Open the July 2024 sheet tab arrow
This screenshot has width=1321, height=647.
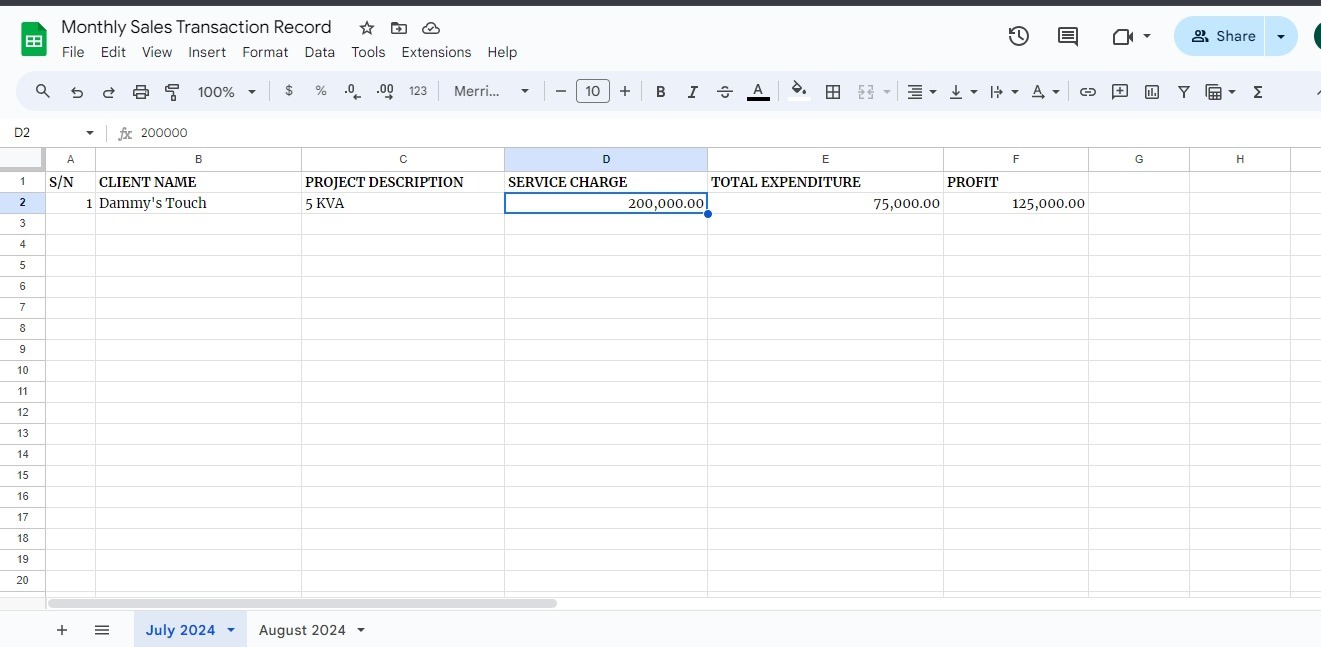pos(231,630)
